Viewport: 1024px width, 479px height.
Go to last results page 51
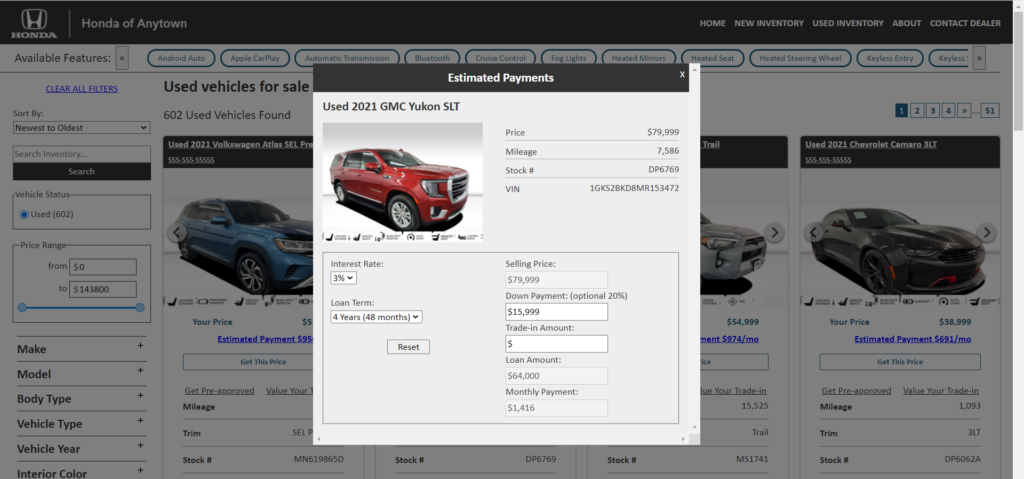click(x=990, y=110)
